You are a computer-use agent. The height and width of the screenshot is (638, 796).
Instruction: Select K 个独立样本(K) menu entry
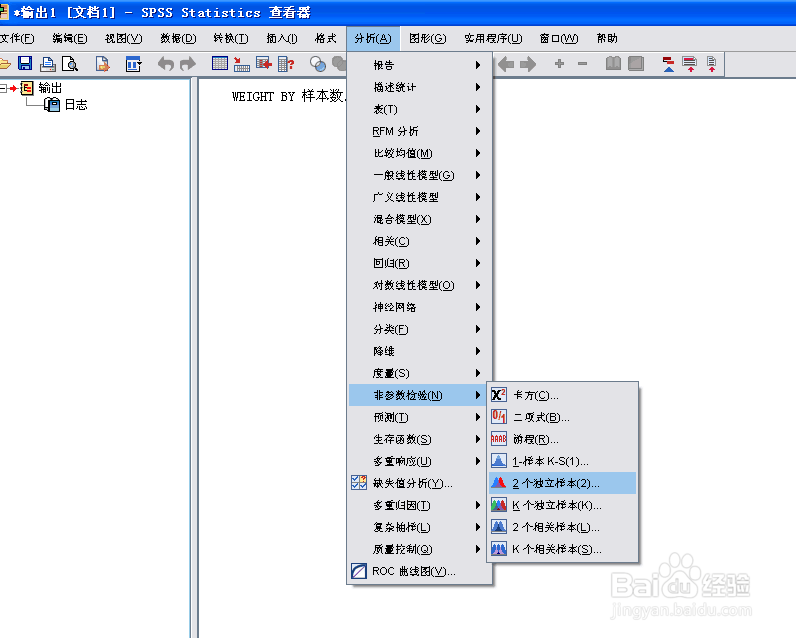pyautogui.click(x=562, y=505)
